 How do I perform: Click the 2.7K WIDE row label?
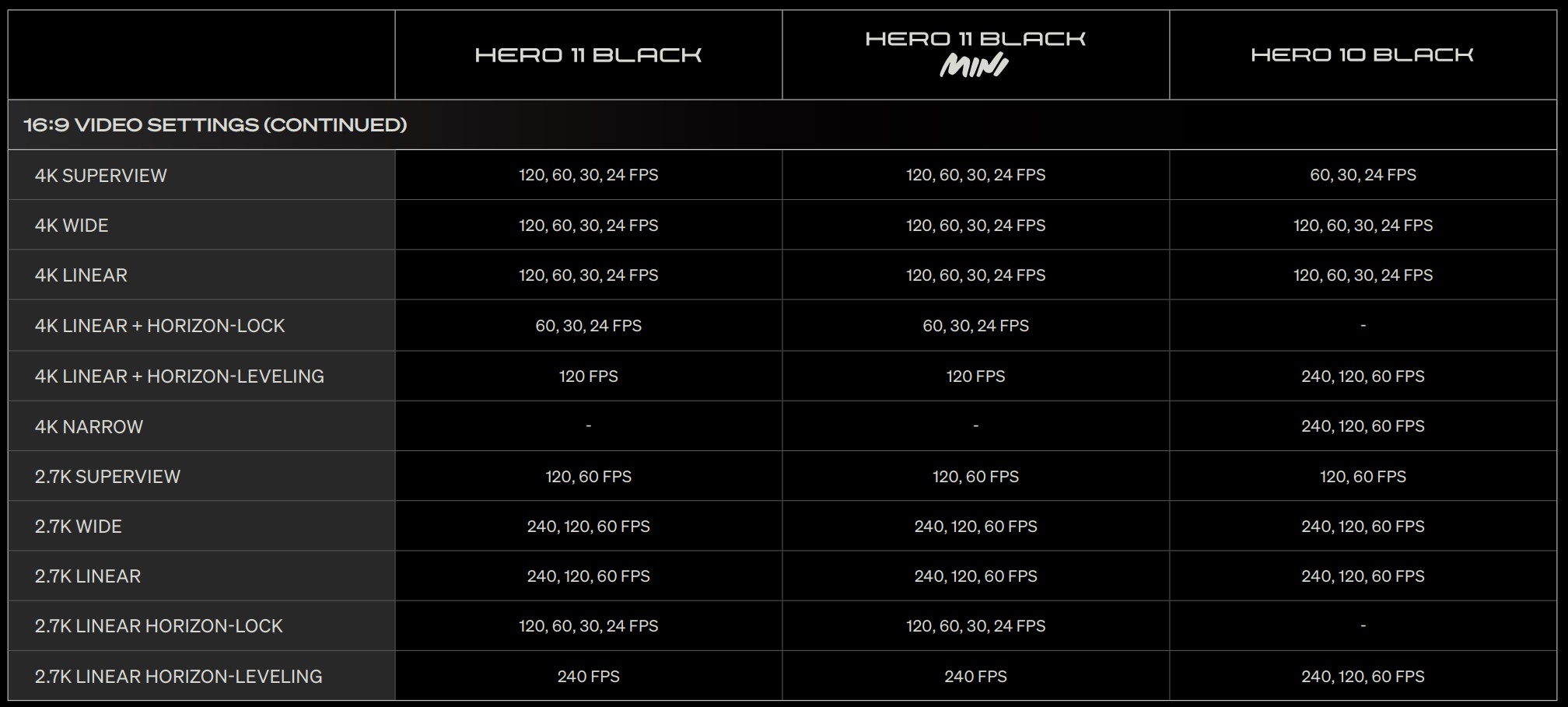(79, 527)
